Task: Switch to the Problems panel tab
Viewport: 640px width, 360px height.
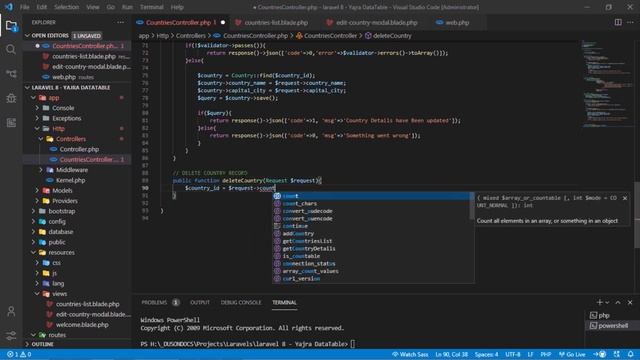Action: pos(160,302)
